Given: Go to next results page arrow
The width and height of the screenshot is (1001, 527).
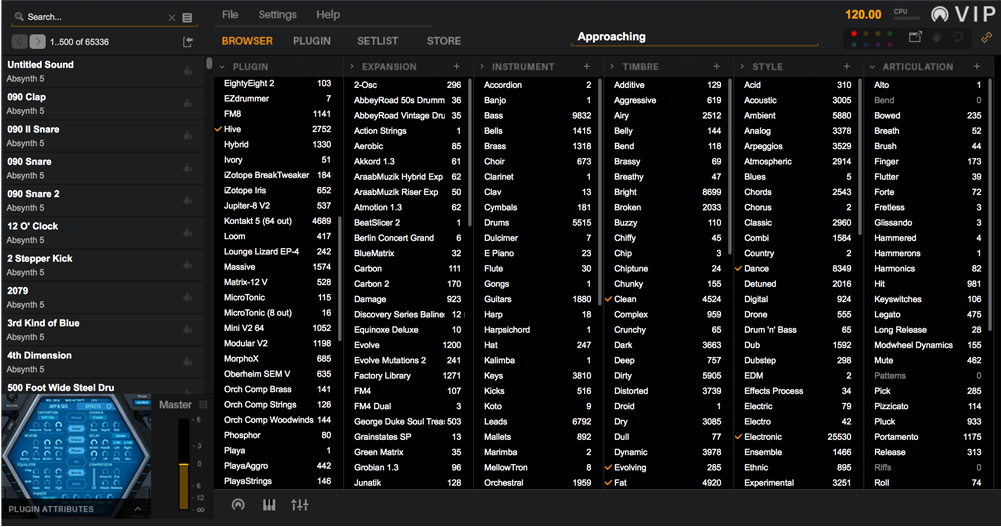Looking at the screenshot, I should pyautogui.click(x=38, y=41).
